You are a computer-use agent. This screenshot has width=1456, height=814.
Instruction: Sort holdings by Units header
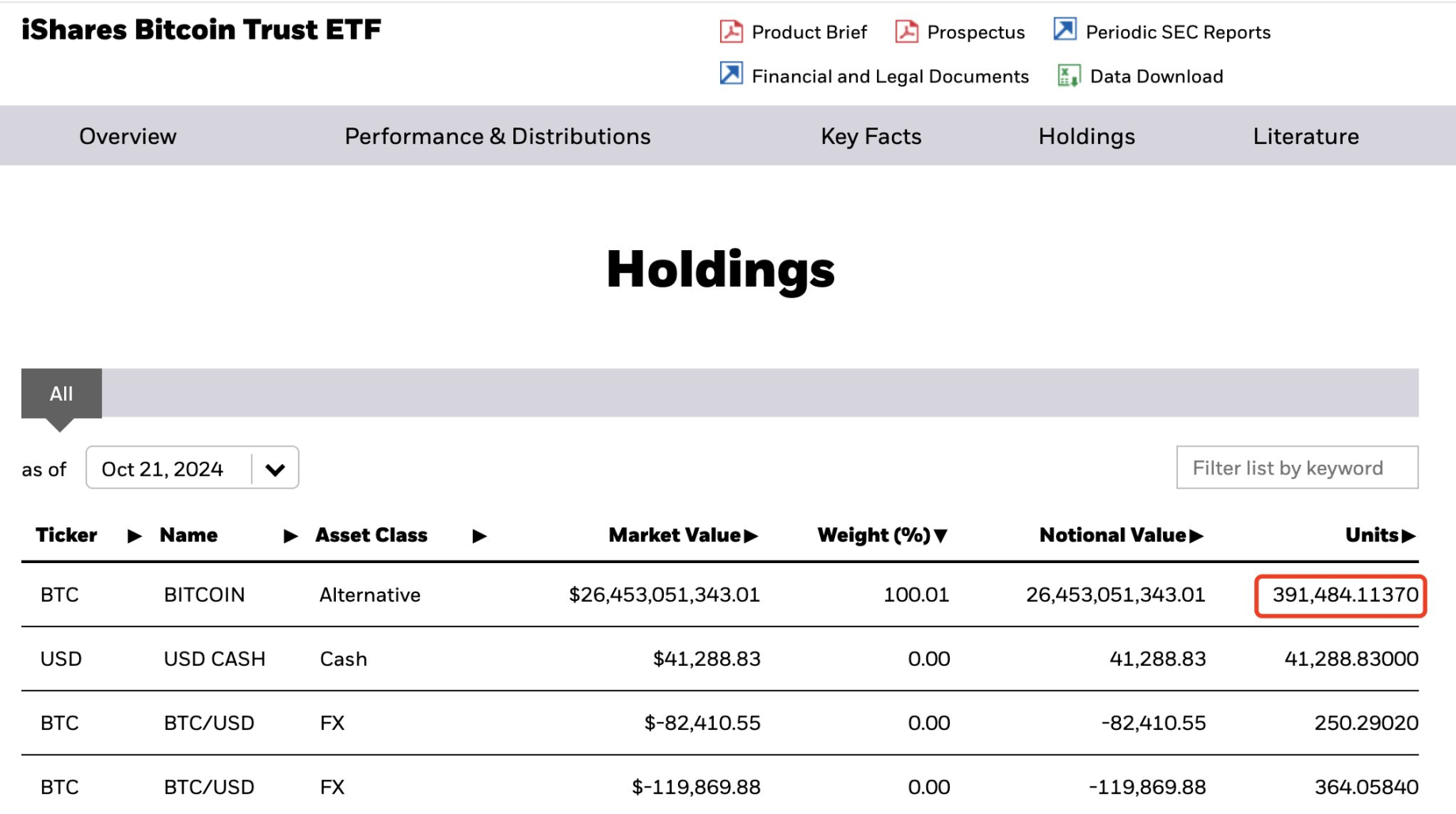(x=1379, y=536)
